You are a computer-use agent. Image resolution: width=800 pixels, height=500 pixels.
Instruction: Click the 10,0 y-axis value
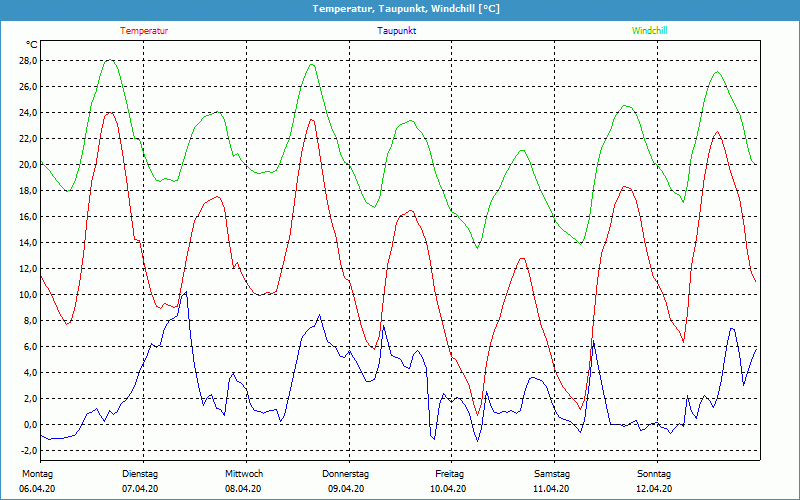[x=27, y=295]
